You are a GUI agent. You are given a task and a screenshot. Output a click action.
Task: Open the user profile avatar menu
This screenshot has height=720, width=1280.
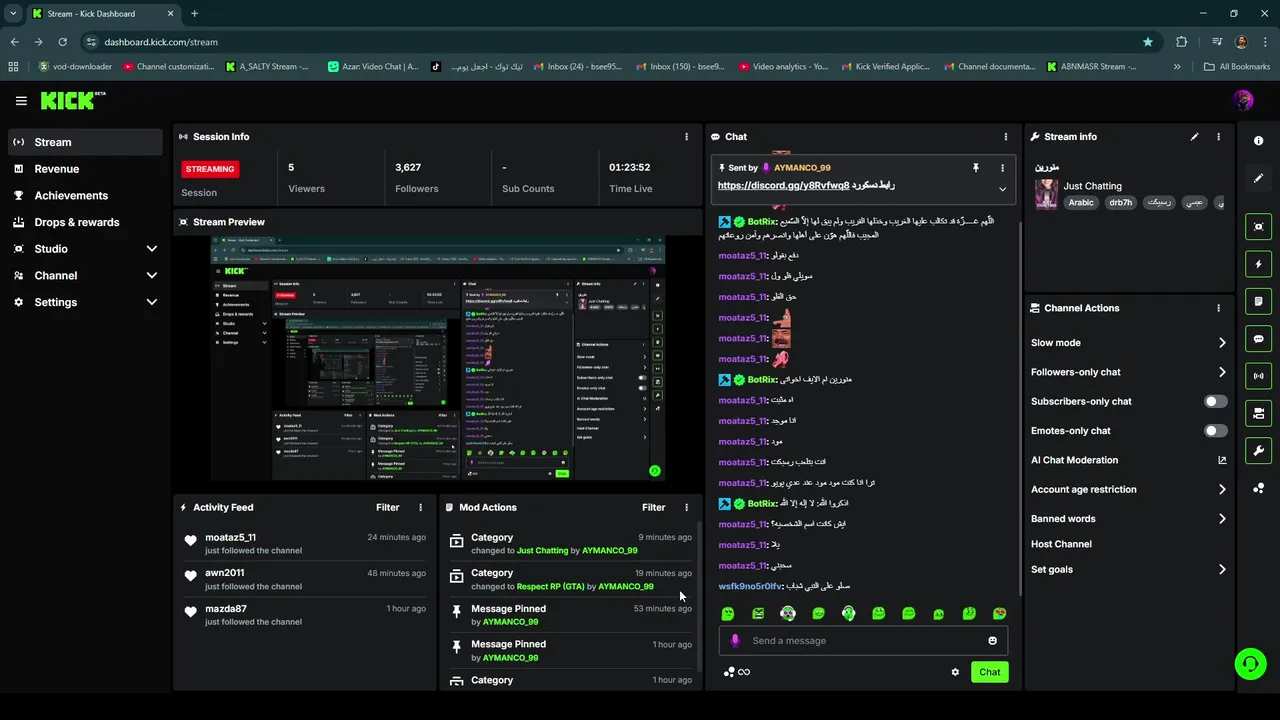click(1243, 100)
